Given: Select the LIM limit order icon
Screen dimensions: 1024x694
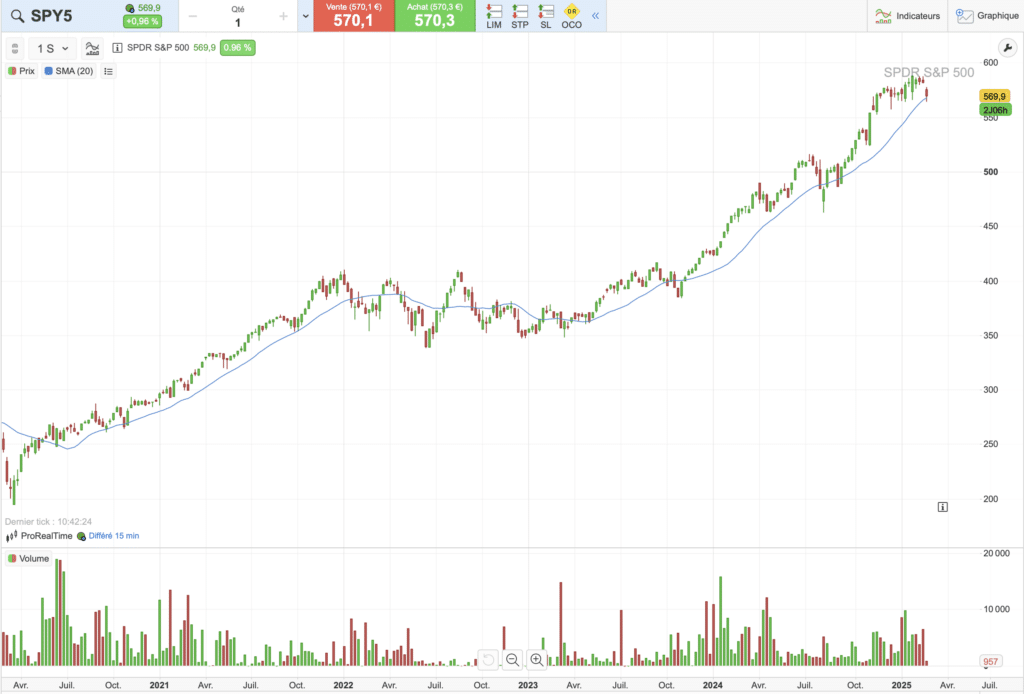Looking at the screenshot, I should pos(494,16).
